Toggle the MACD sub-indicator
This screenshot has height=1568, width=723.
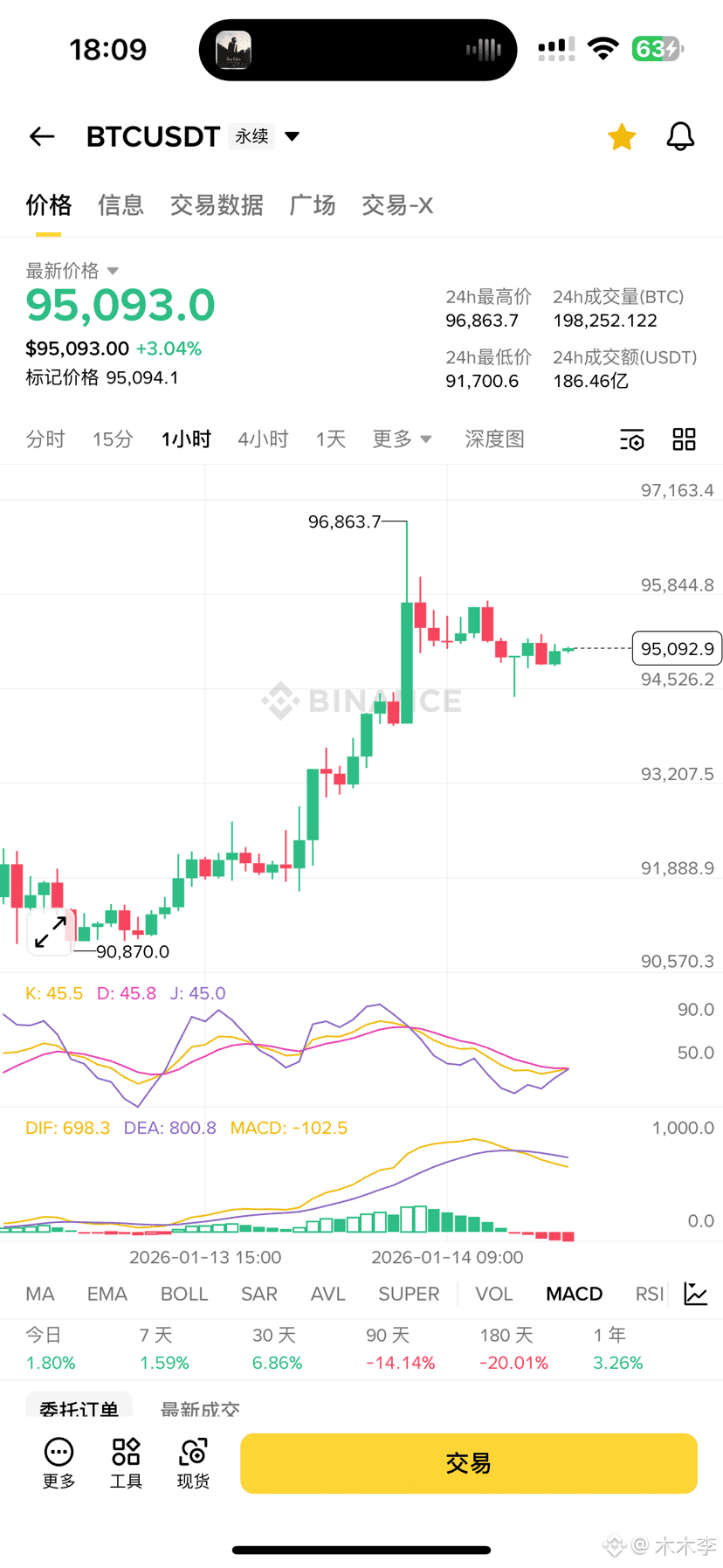[574, 1294]
